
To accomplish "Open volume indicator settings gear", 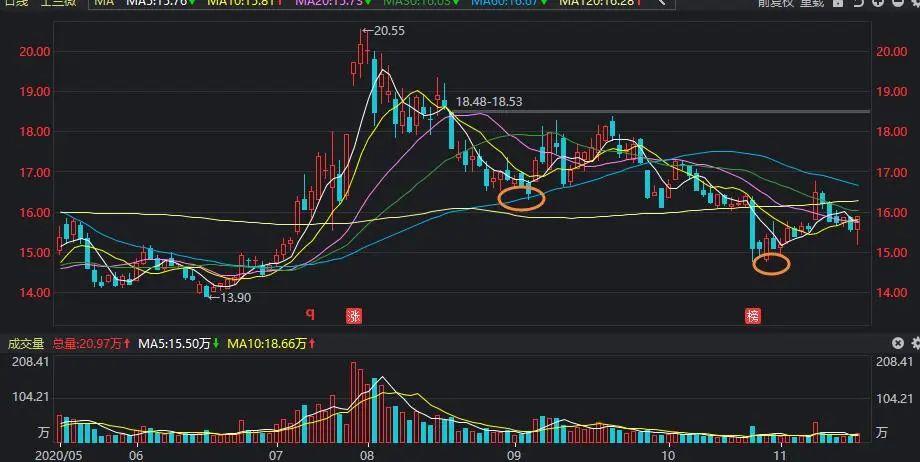I will (915, 343).
